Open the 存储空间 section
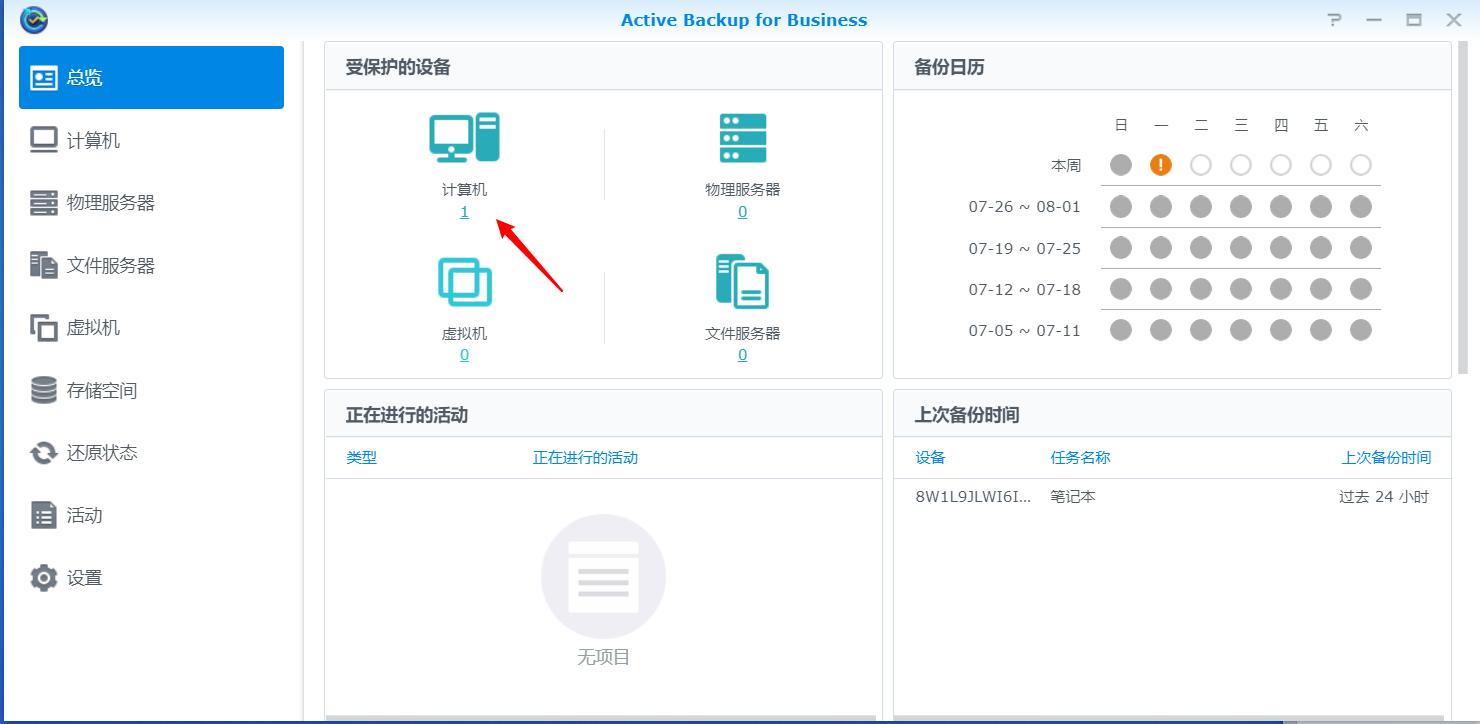This screenshot has height=724, width=1480. [151, 390]
